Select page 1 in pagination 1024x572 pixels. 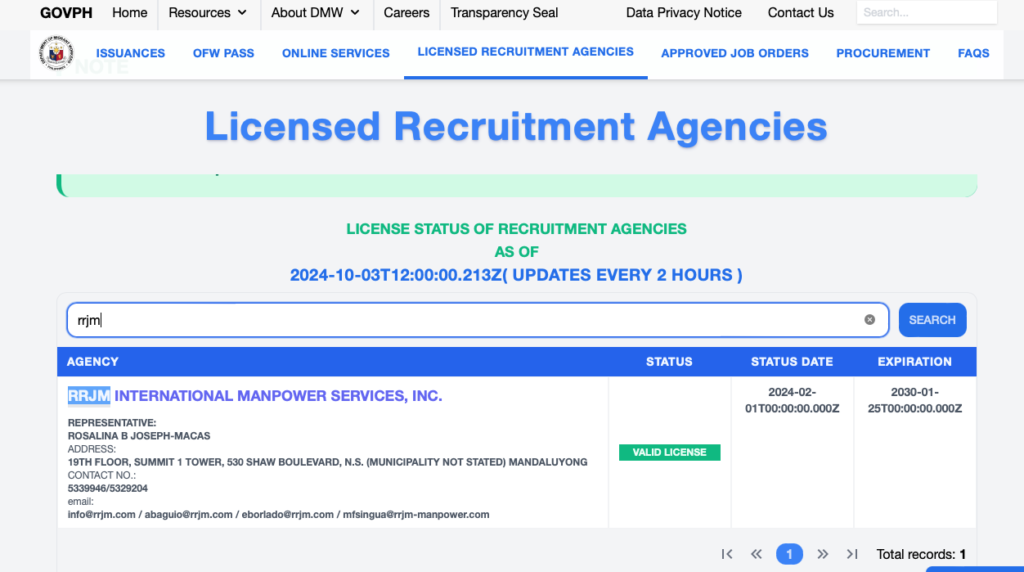789,554
